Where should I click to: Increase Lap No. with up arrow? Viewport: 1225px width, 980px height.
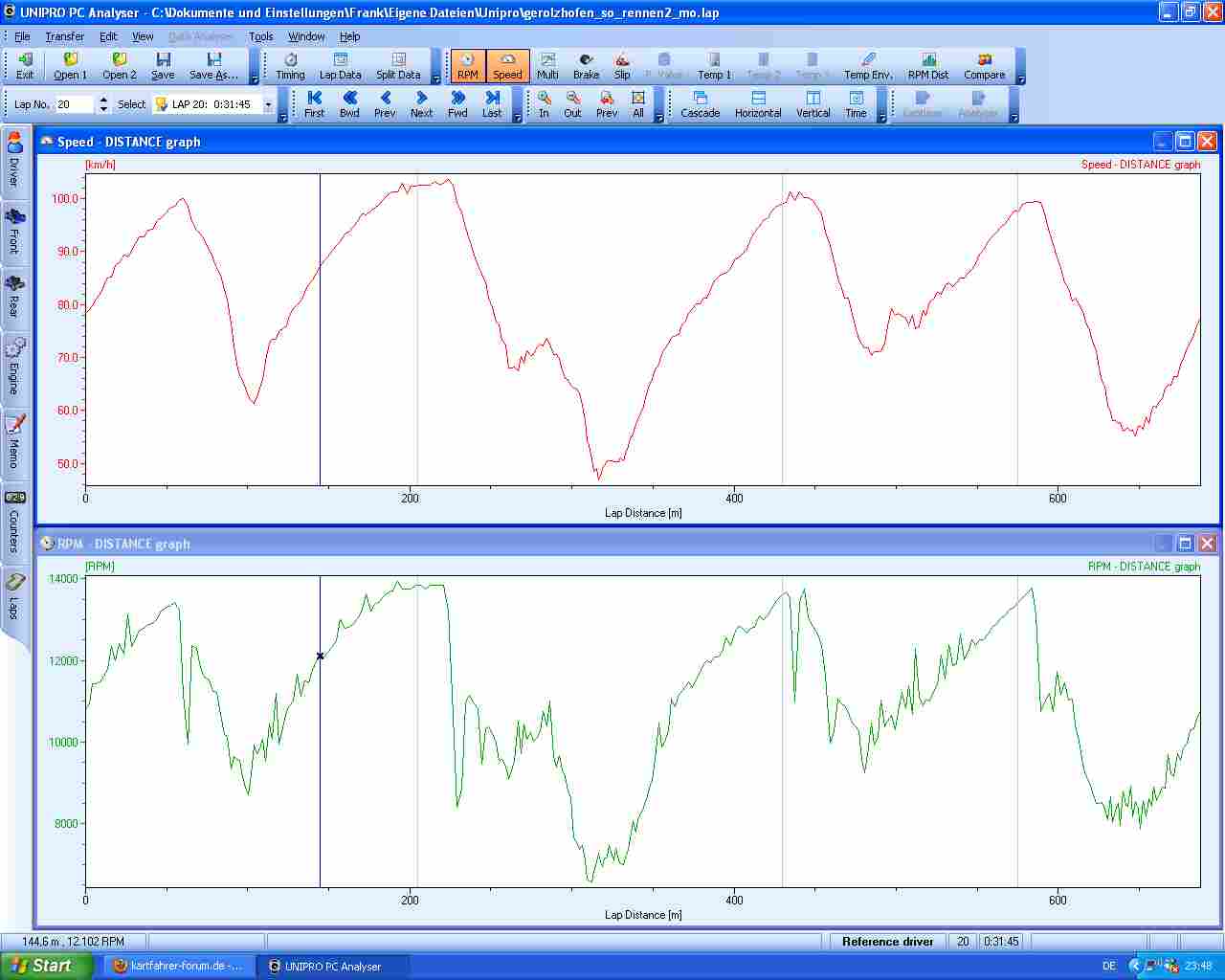click(x=104, y=100)
